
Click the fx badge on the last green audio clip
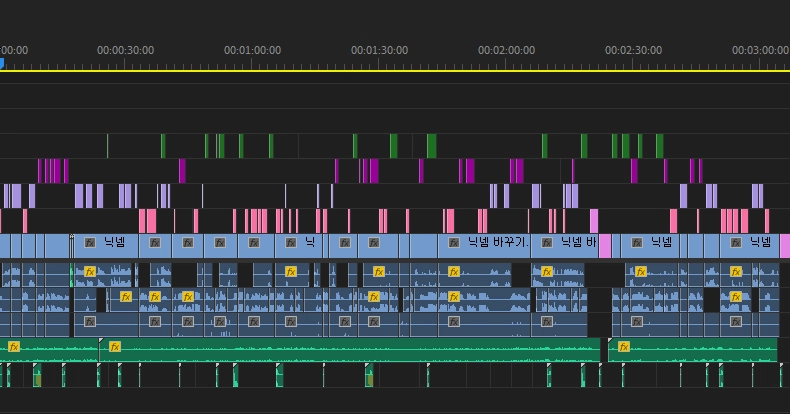[x=624, y=347]
